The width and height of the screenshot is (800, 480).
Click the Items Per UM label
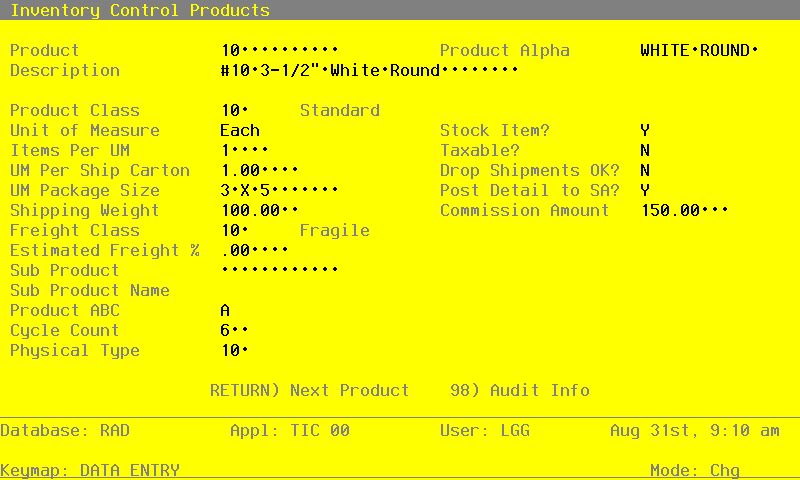(70, 150)
